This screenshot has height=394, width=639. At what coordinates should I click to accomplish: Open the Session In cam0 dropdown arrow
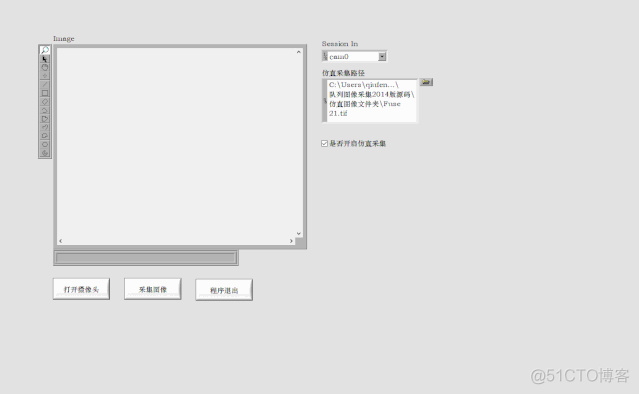click(382, 56)
